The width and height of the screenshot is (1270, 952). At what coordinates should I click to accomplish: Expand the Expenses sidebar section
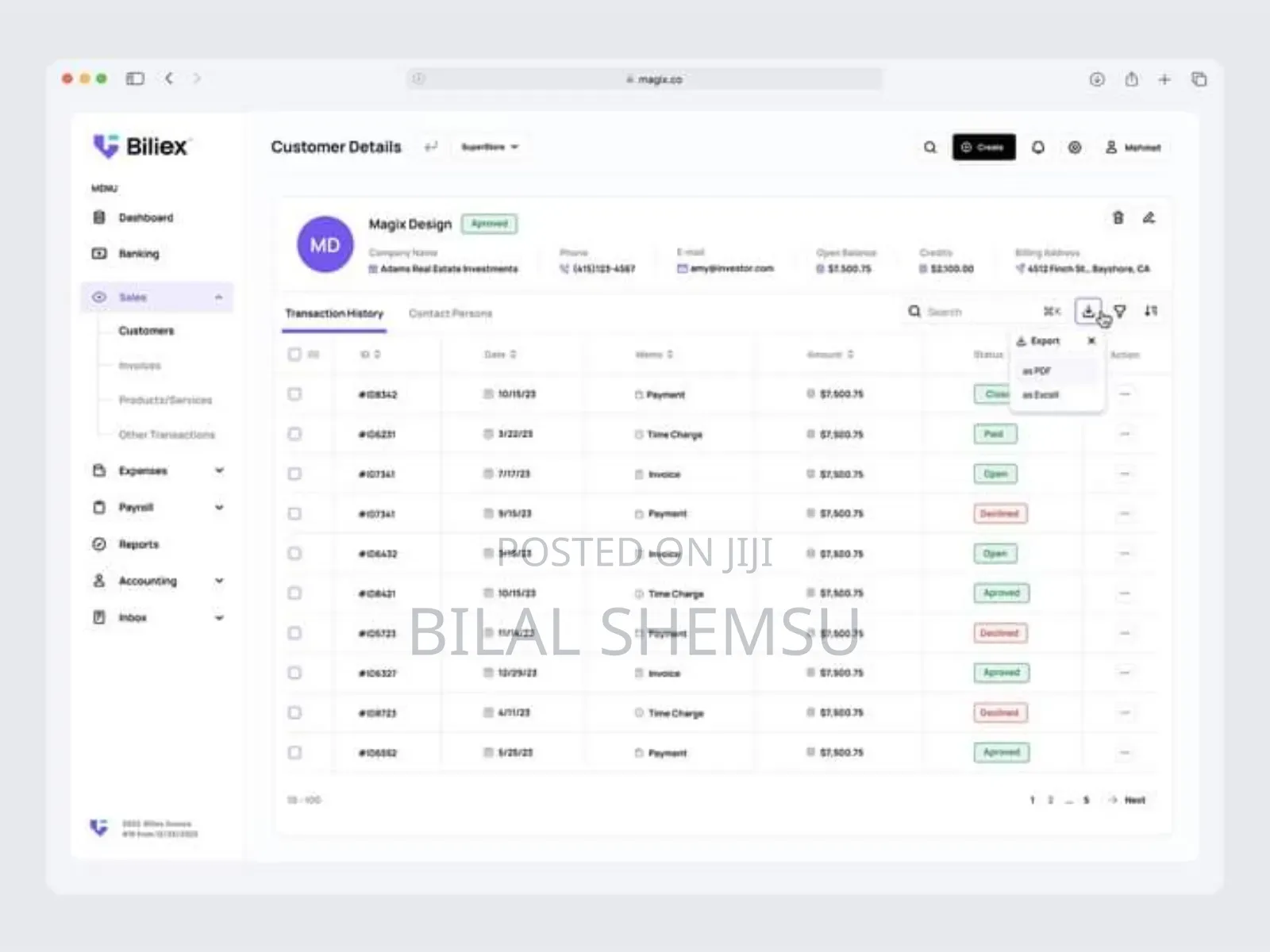tap(219, 470)
